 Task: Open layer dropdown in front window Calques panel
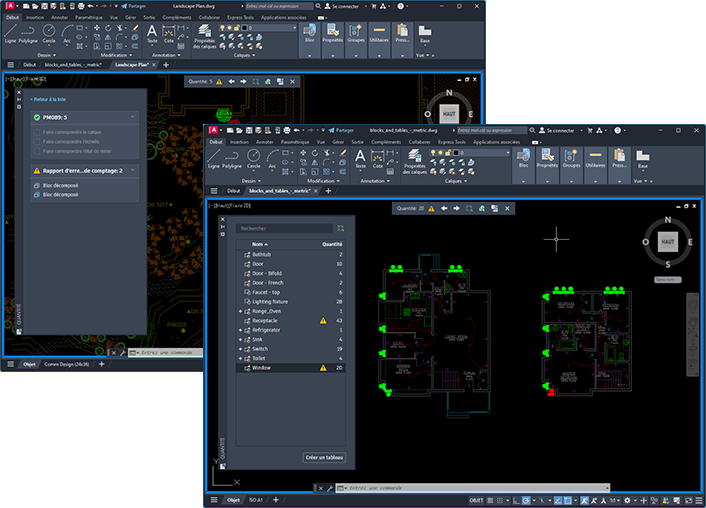pos(508,153)
